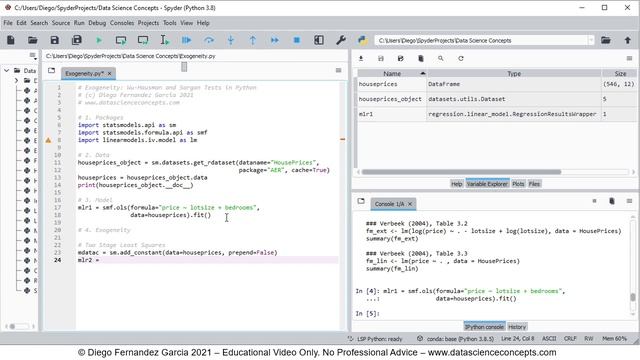The width and height of the screenshot is (640, 360).
Task: Select the mlr1 variable row
Action: [496, 114]
